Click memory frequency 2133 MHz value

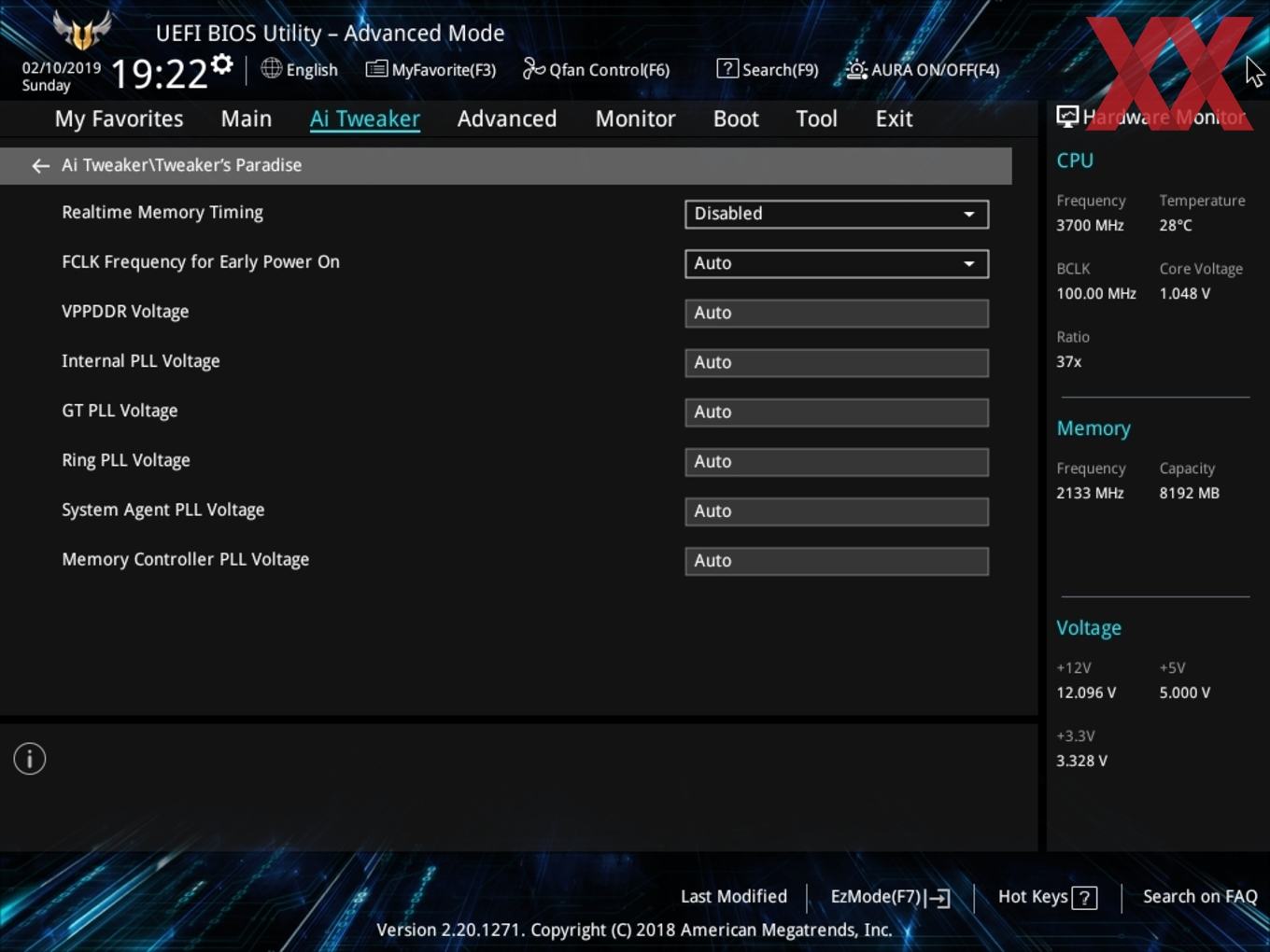1090,494
